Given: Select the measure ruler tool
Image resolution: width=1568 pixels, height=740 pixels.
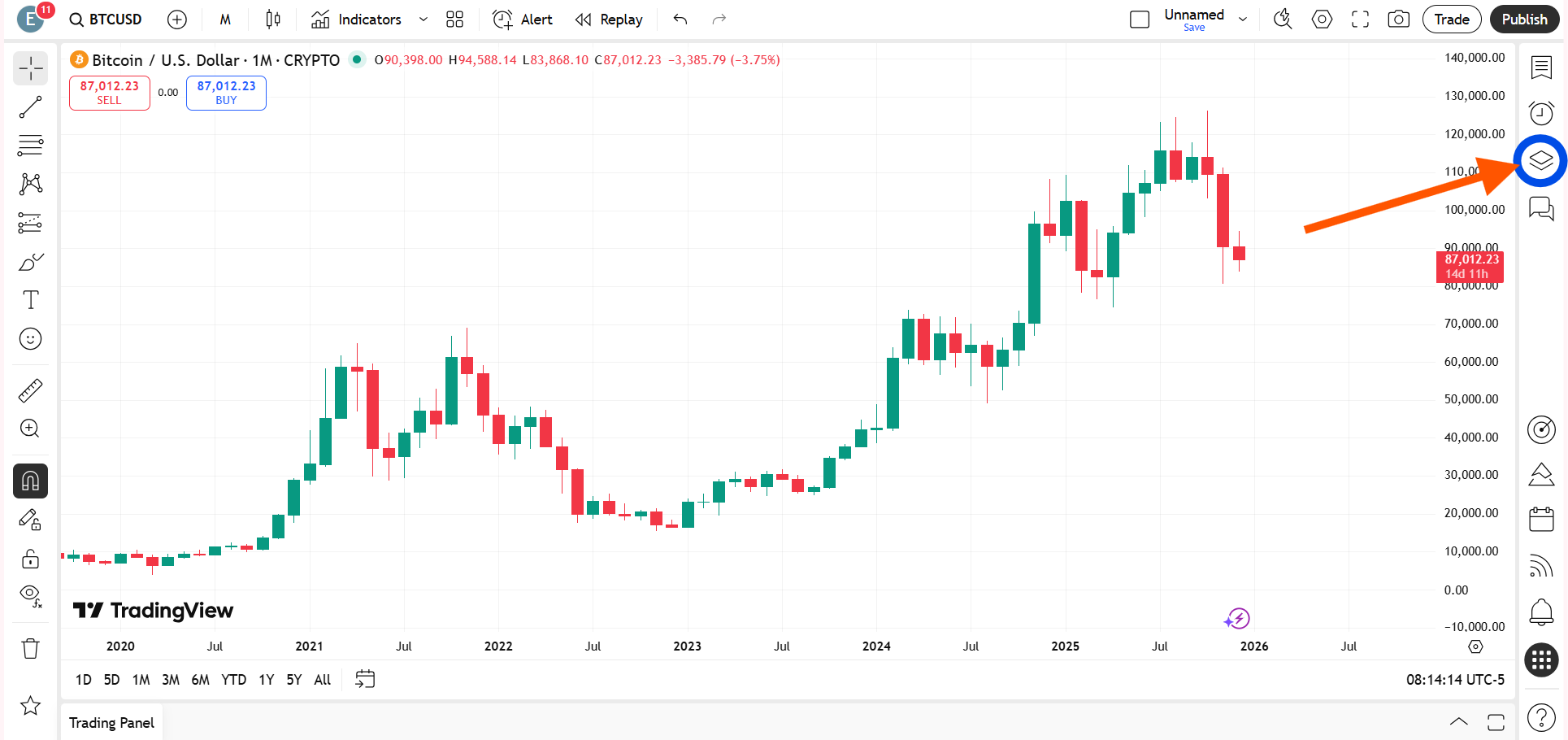Looking at the screenshot, I should coord(30,390).
